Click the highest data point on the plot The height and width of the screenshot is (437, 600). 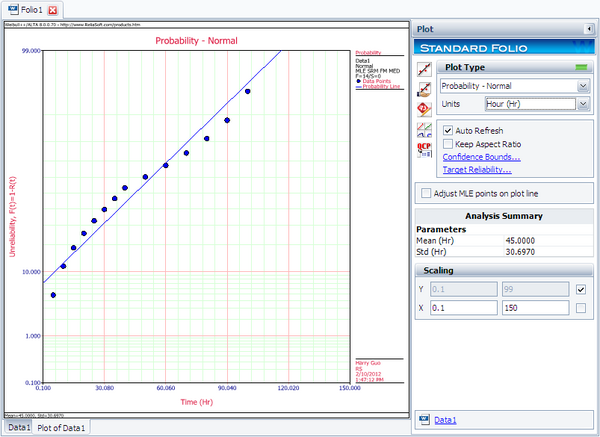click(248, 91)
